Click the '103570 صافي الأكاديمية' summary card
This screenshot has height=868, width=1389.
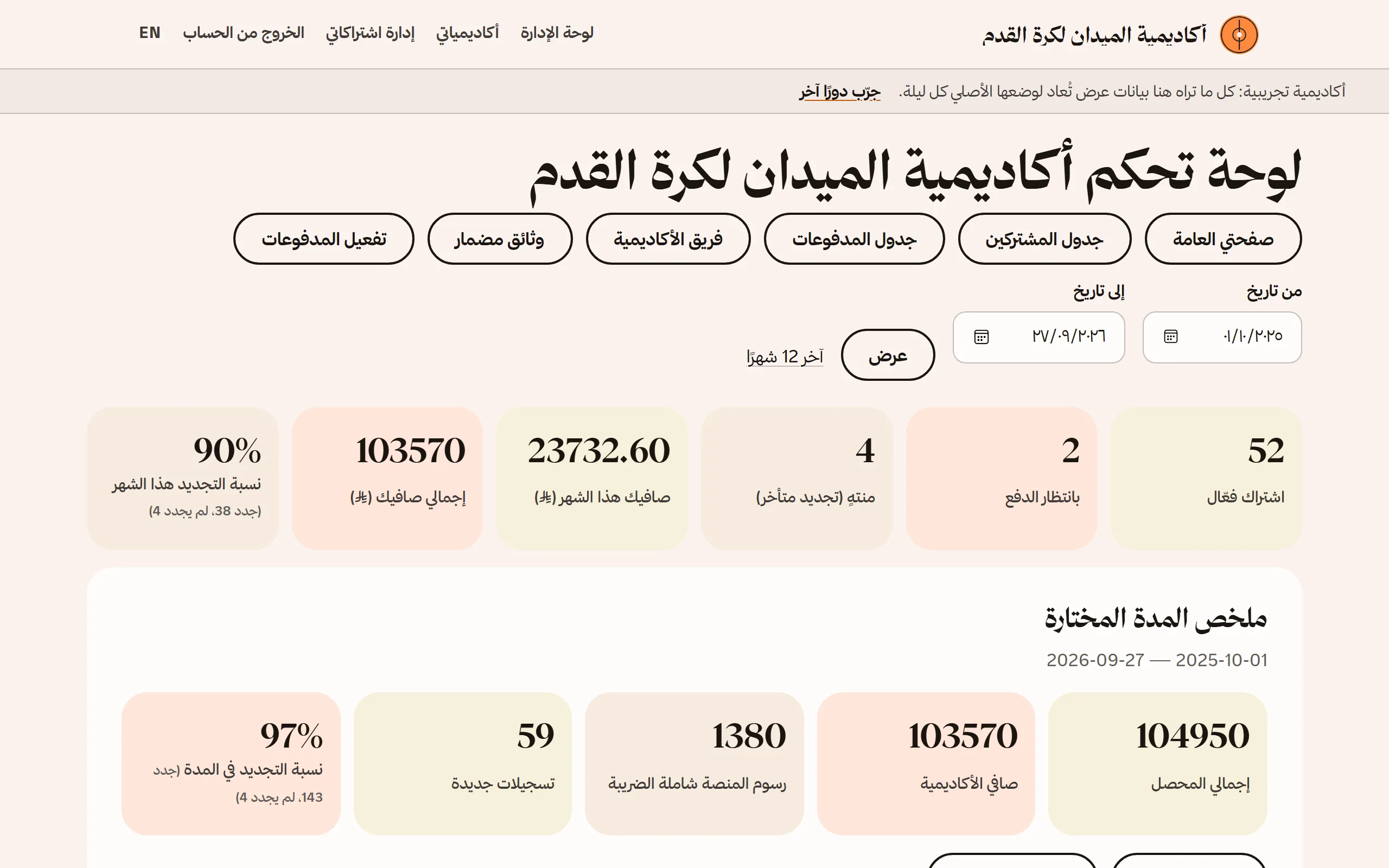tap(926, 763)
